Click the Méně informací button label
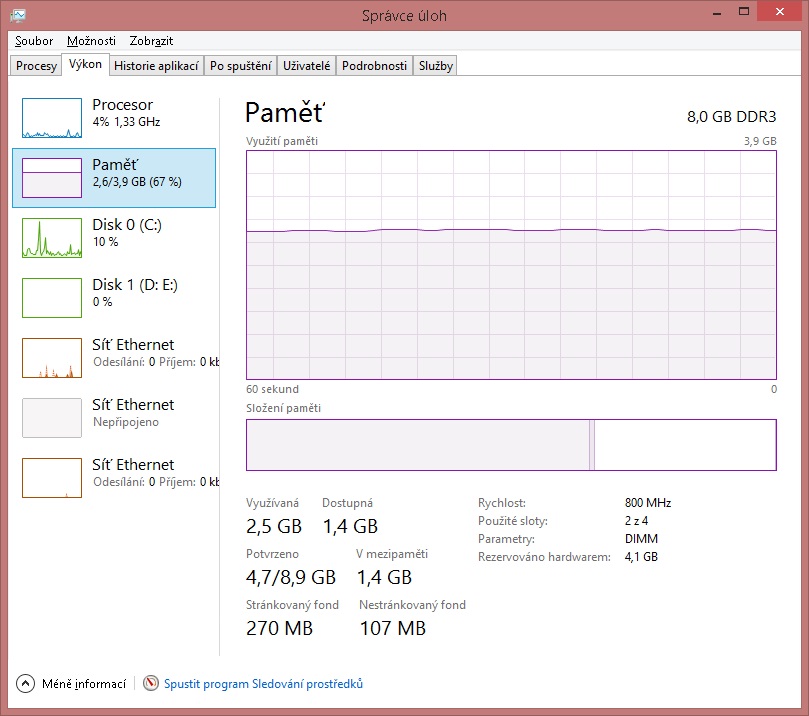 [84, 684]
